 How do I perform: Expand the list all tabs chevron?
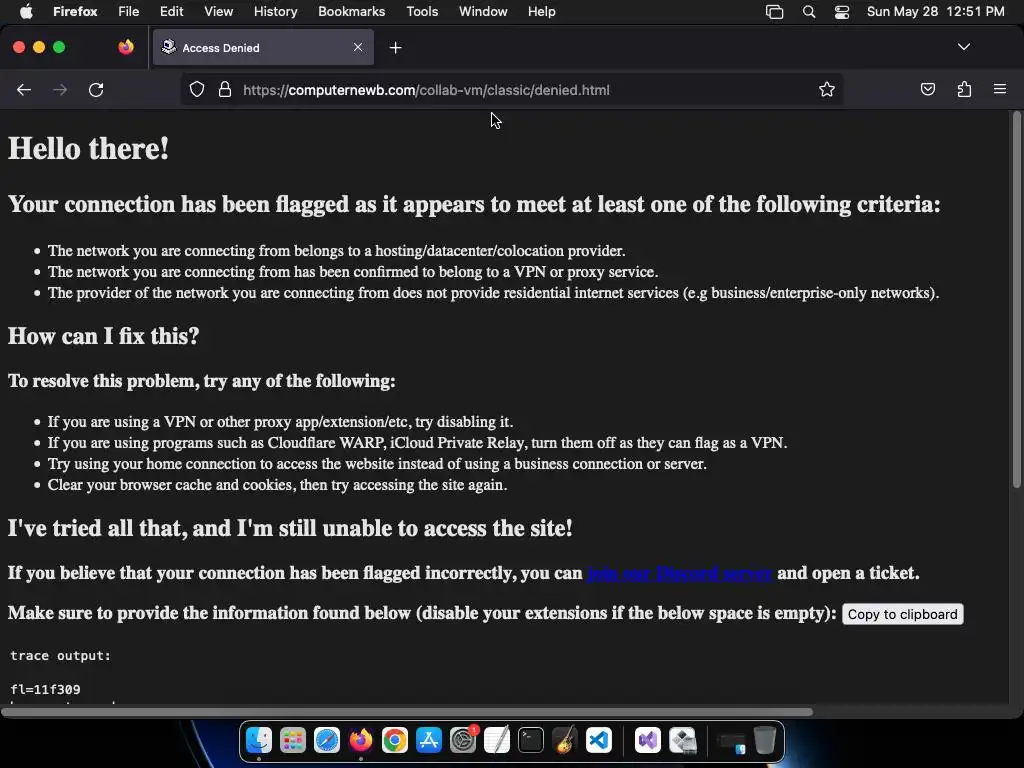(x=964, y=47)
